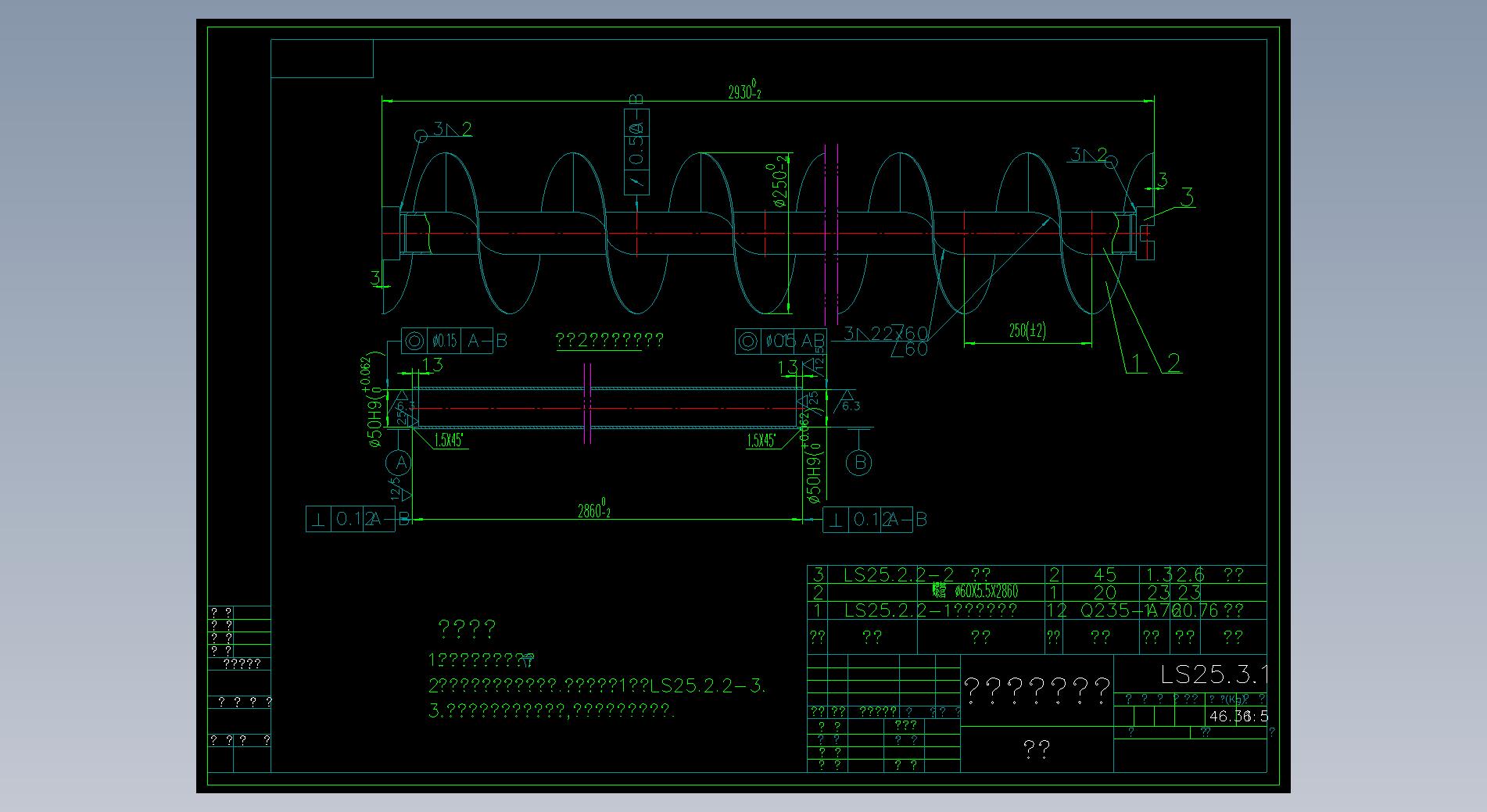The image size is (1487, 812).
Task: Click the left 13 depth dimension on tube
Action: 432,364
